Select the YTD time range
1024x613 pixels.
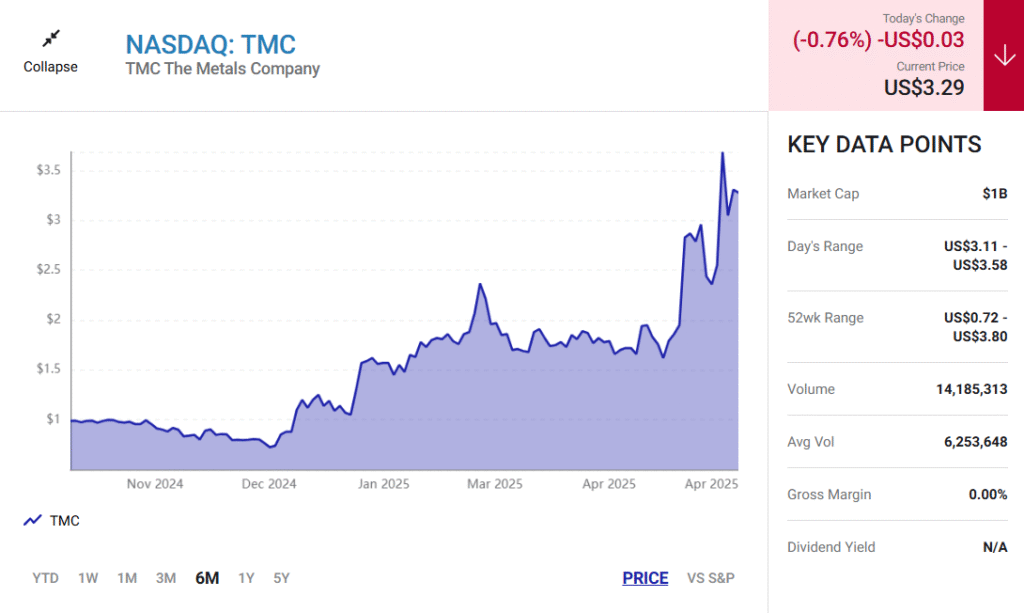(45, 578)
